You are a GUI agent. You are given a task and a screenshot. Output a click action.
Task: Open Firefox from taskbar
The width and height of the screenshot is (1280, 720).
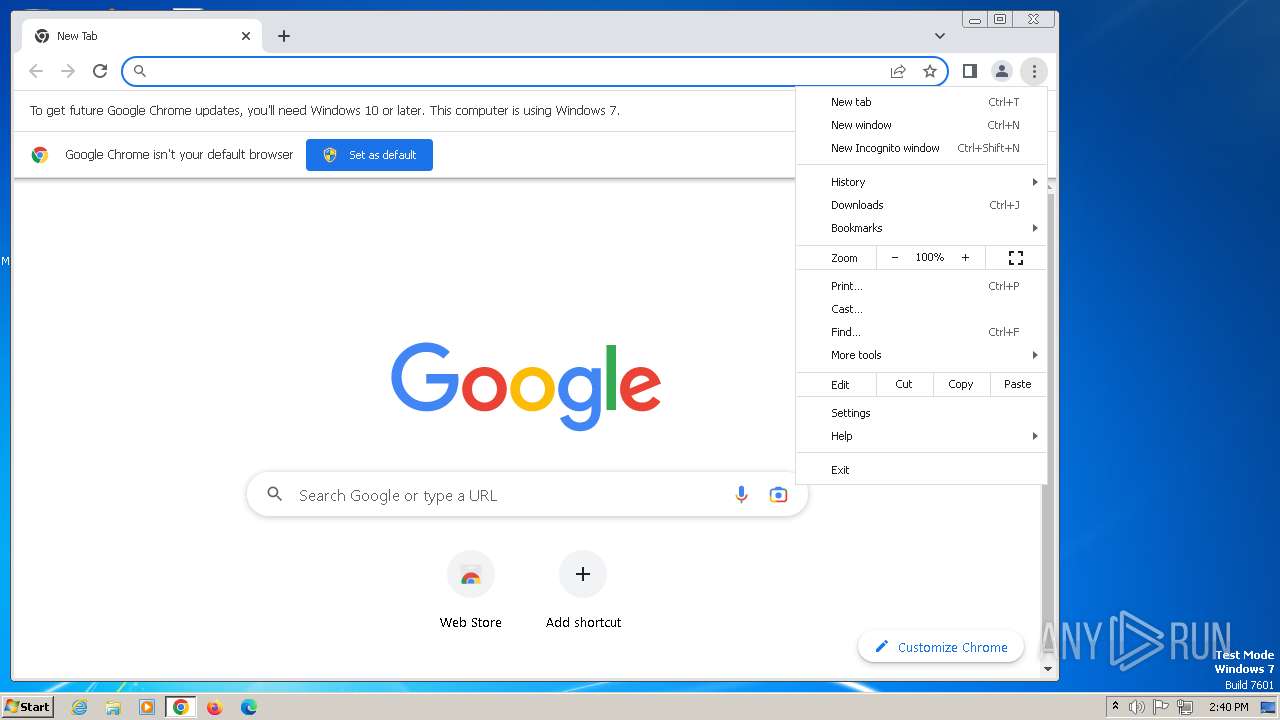tap(214, 707)
